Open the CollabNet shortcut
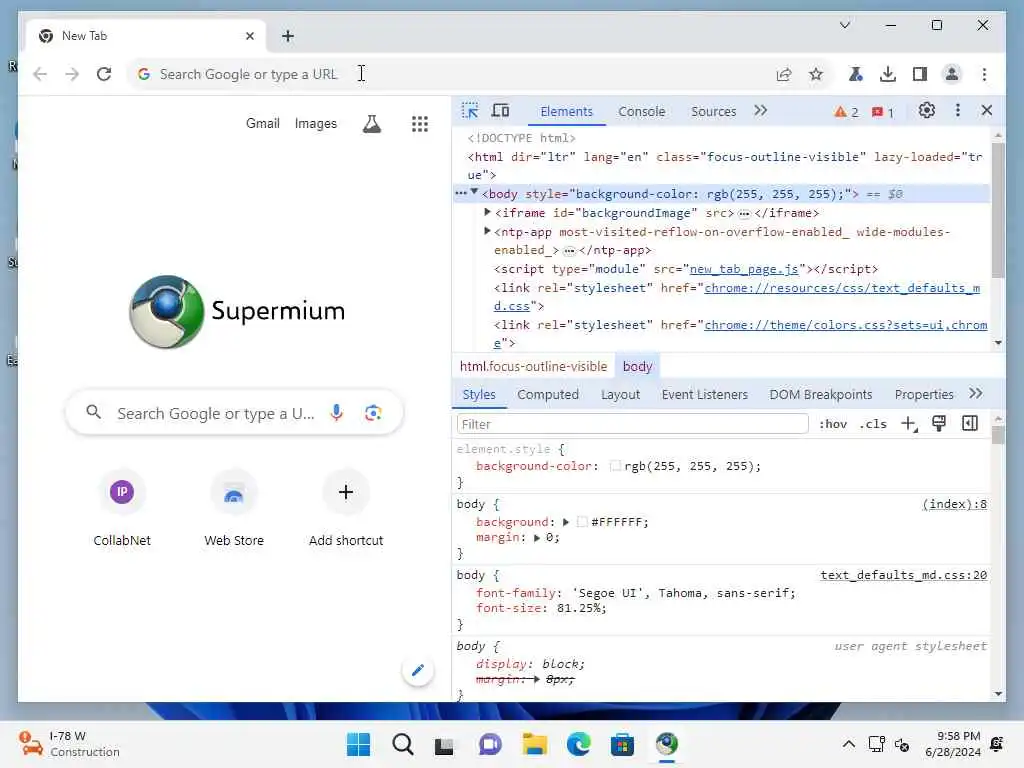Screen dimensions: 1024x768 [121, 509]
